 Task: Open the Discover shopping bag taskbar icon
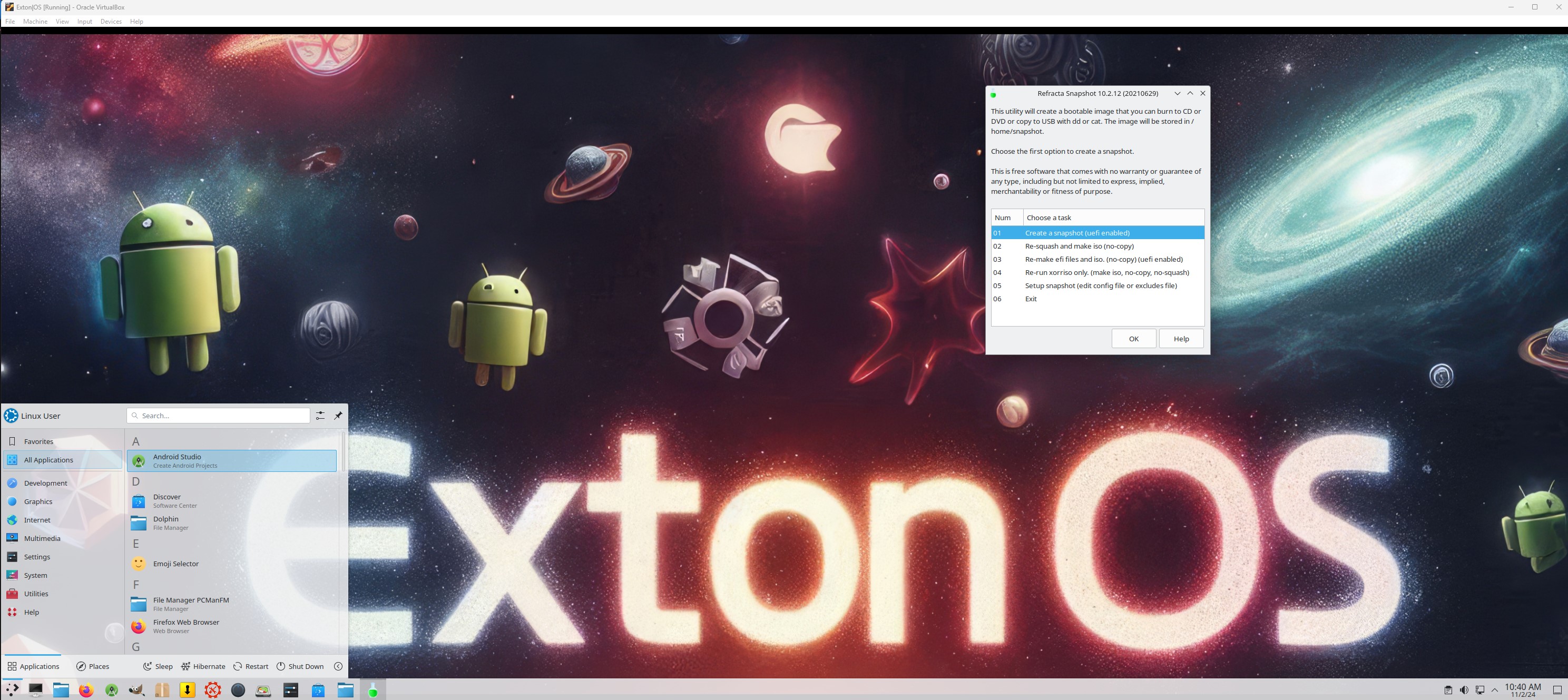coord(318,689)
